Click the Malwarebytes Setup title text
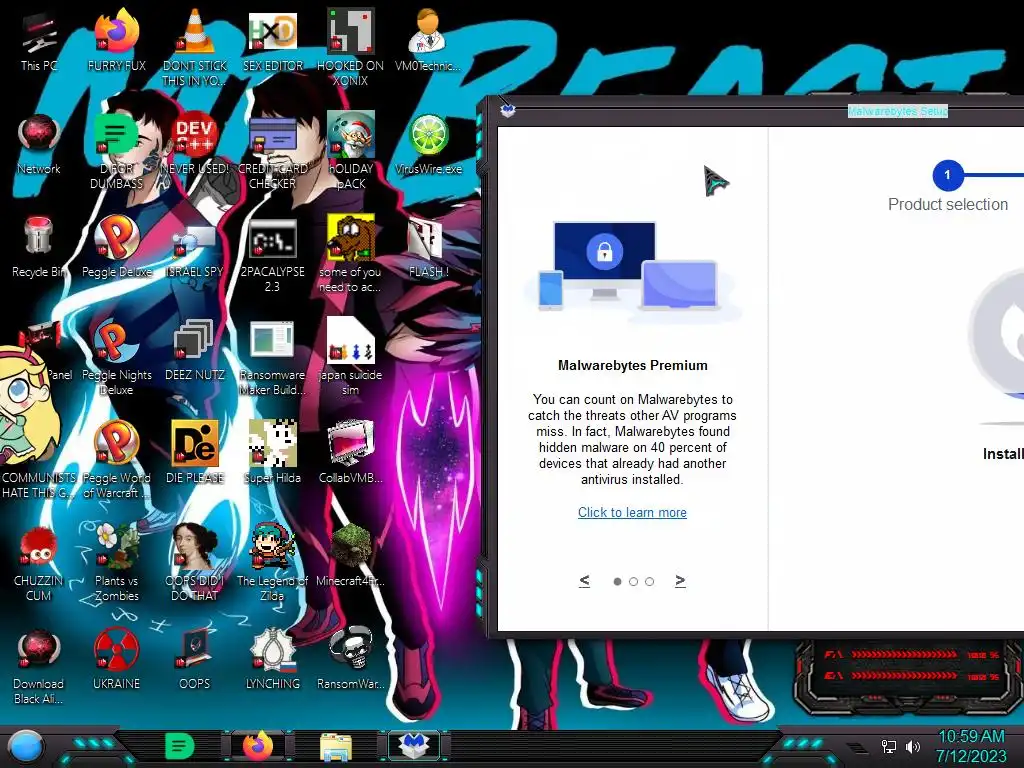The height and width of the screenshot is (768, 1024). [x=897, y=111]
